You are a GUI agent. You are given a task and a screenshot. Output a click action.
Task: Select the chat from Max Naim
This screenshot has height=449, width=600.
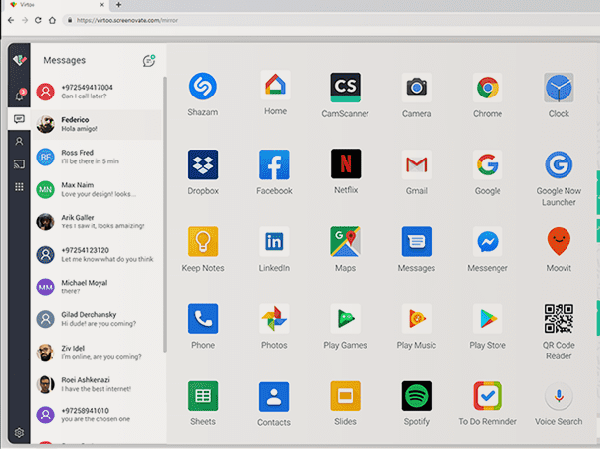point(95,189)
